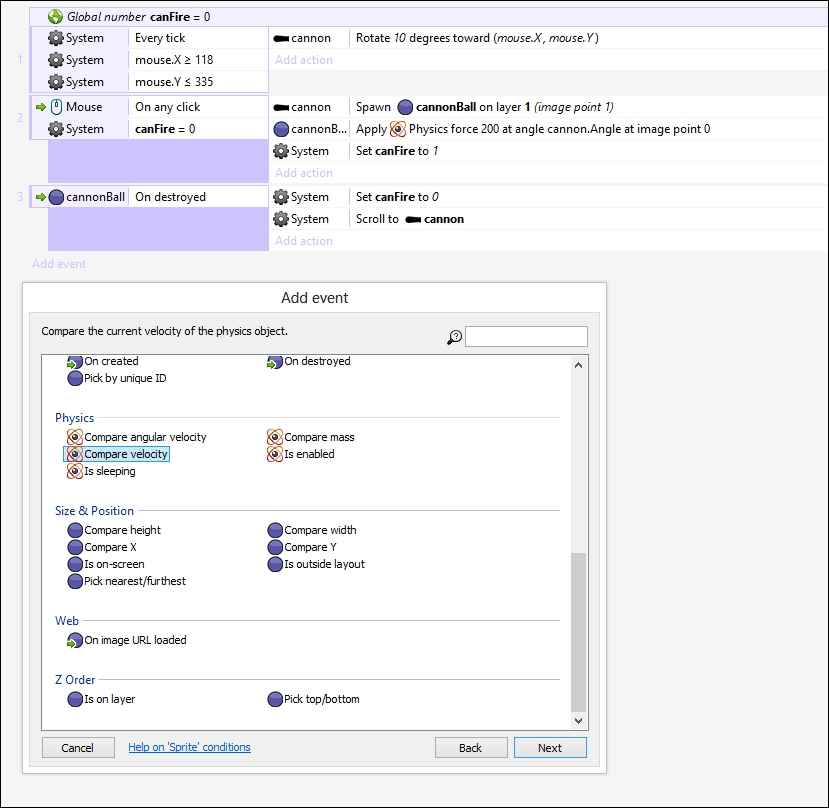The width and height of the screenshot is (829, 808).
Task: Select the Pick nearest/furthest condition
Action: (x=126, y=581)
